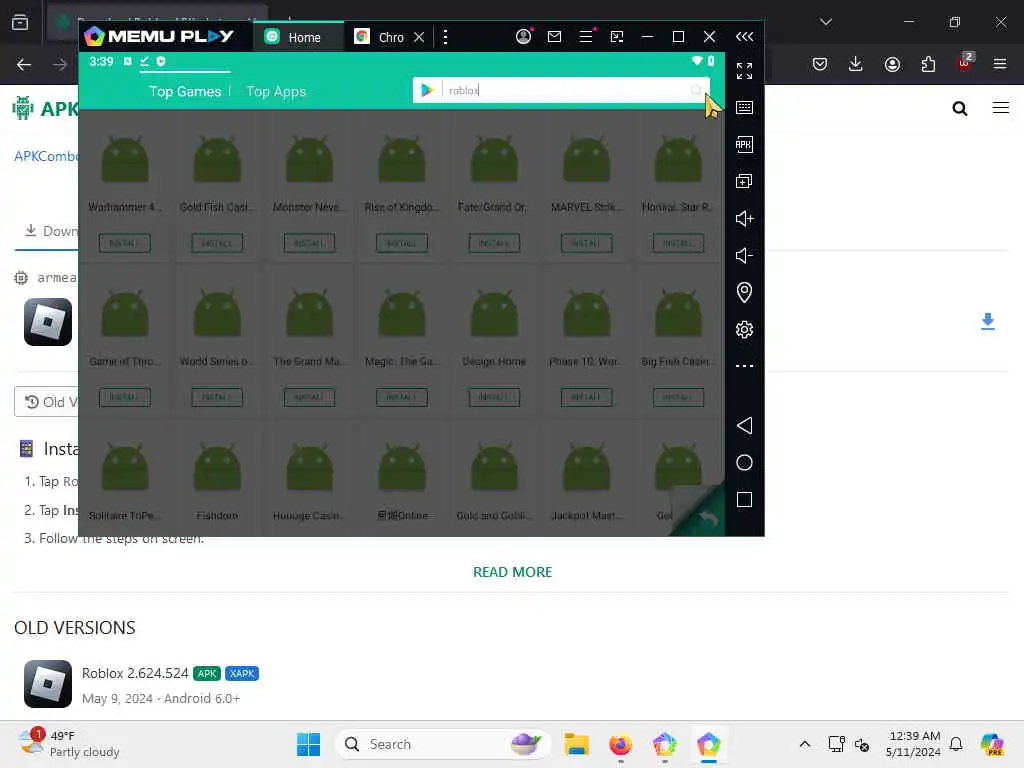Click the search magnifier in Play search box
This screenshot has width=1024, height=768.
(696, 90)
